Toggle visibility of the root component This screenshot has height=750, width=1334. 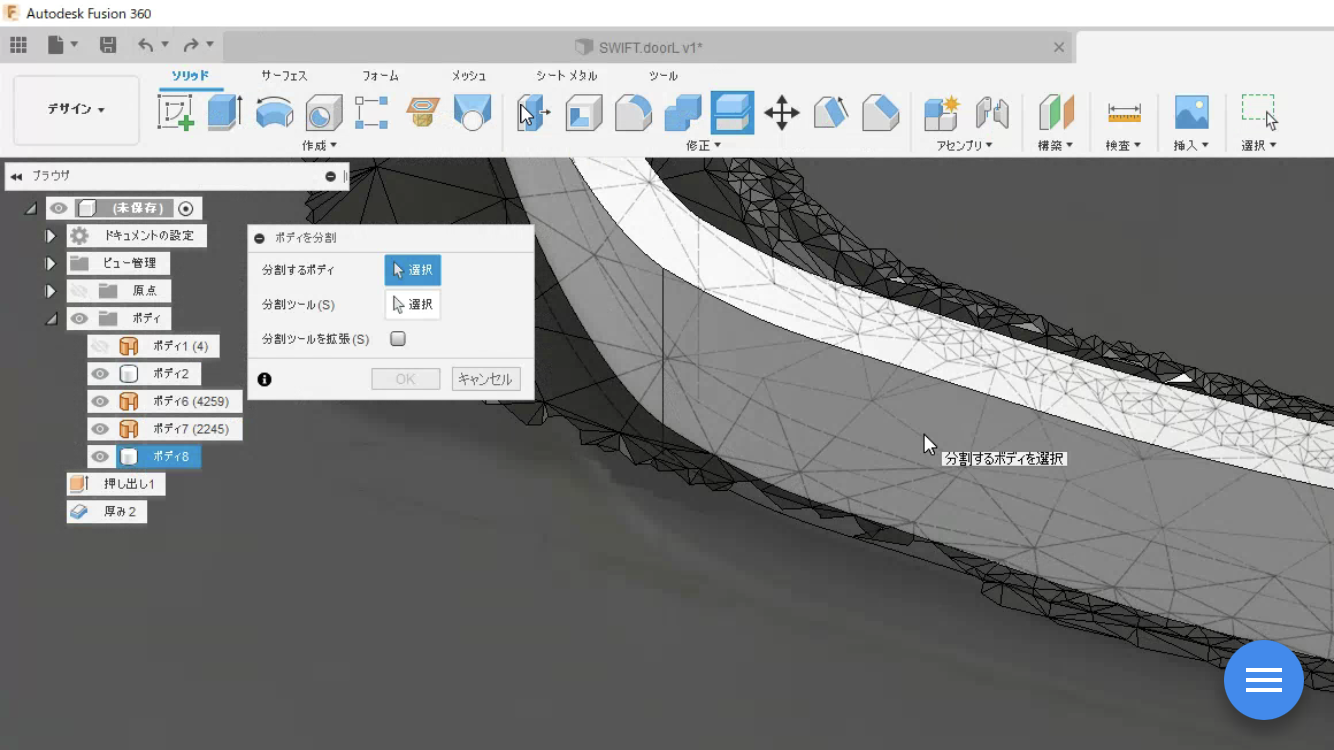[59, 208]
